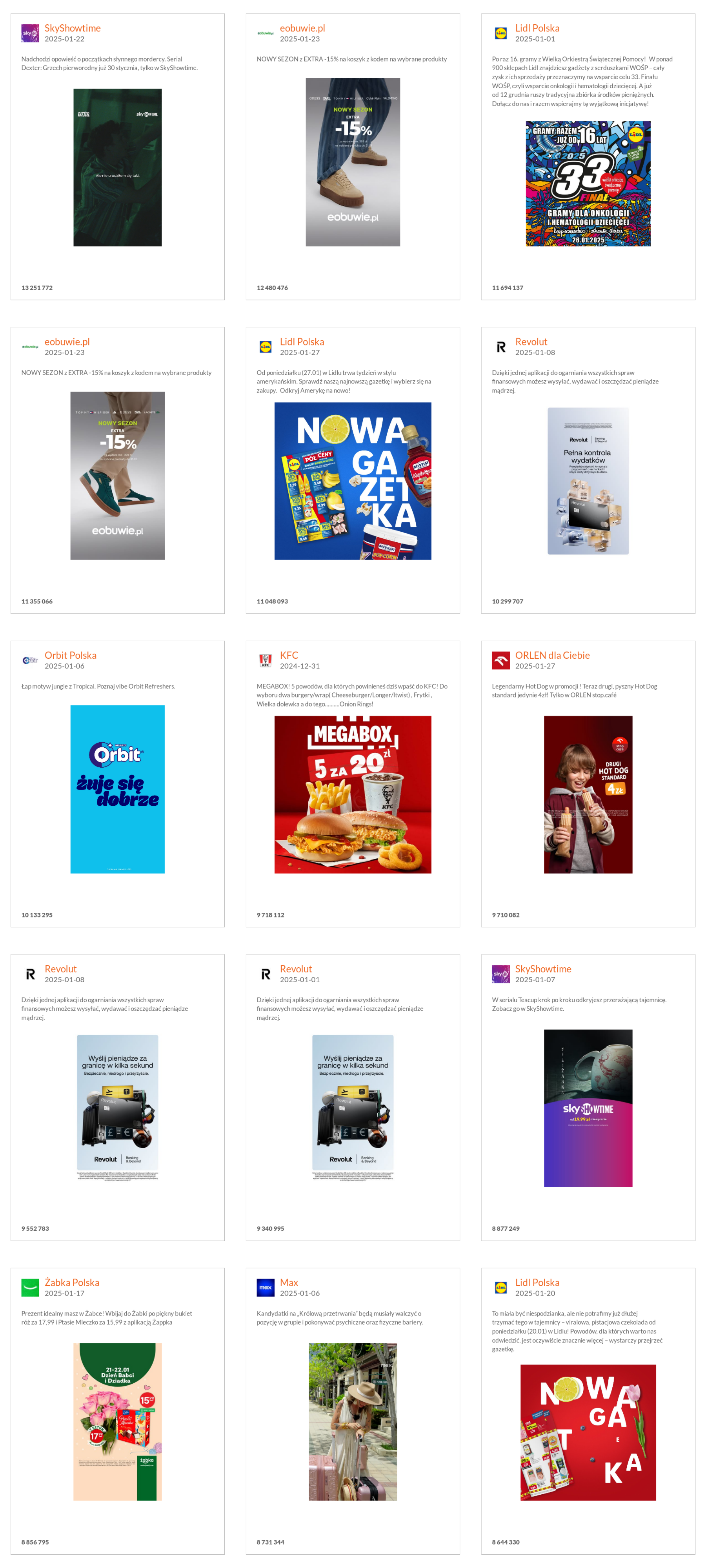Open the Orbit Polska advertiser name link
706x1568 pixels.
coord(70,655)
